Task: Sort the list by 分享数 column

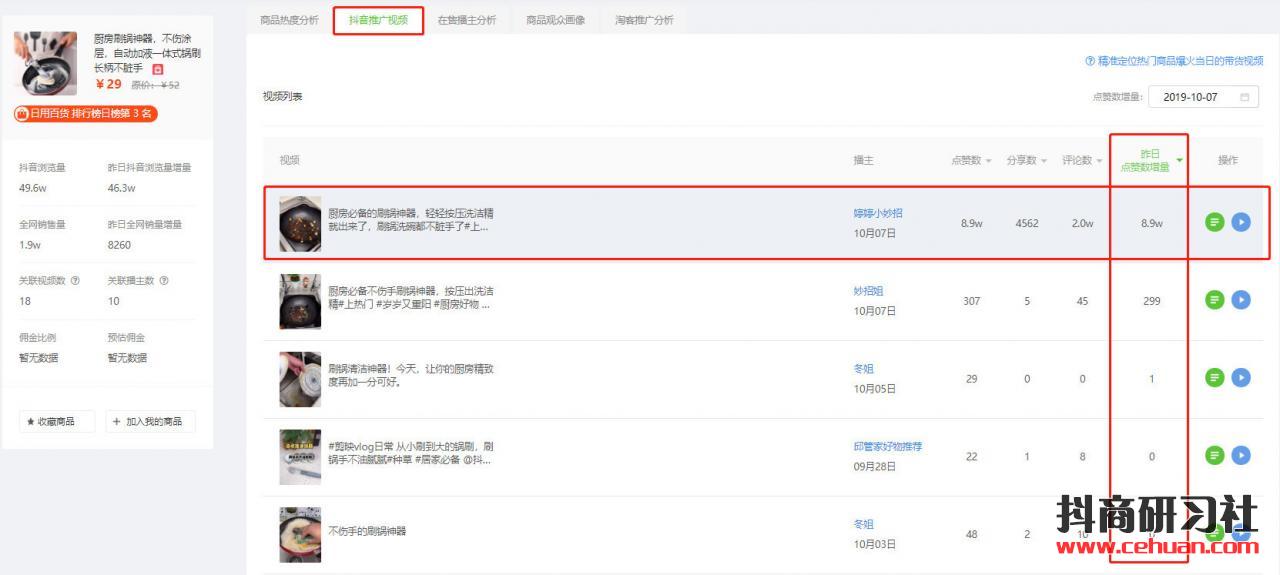Action: point(1026,160)
